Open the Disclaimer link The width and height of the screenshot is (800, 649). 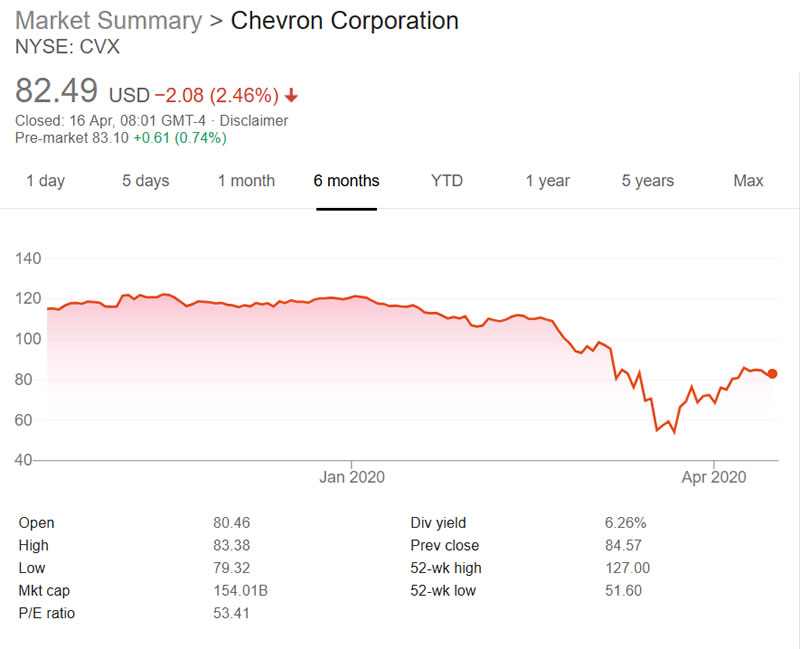(x=253, y=121)
